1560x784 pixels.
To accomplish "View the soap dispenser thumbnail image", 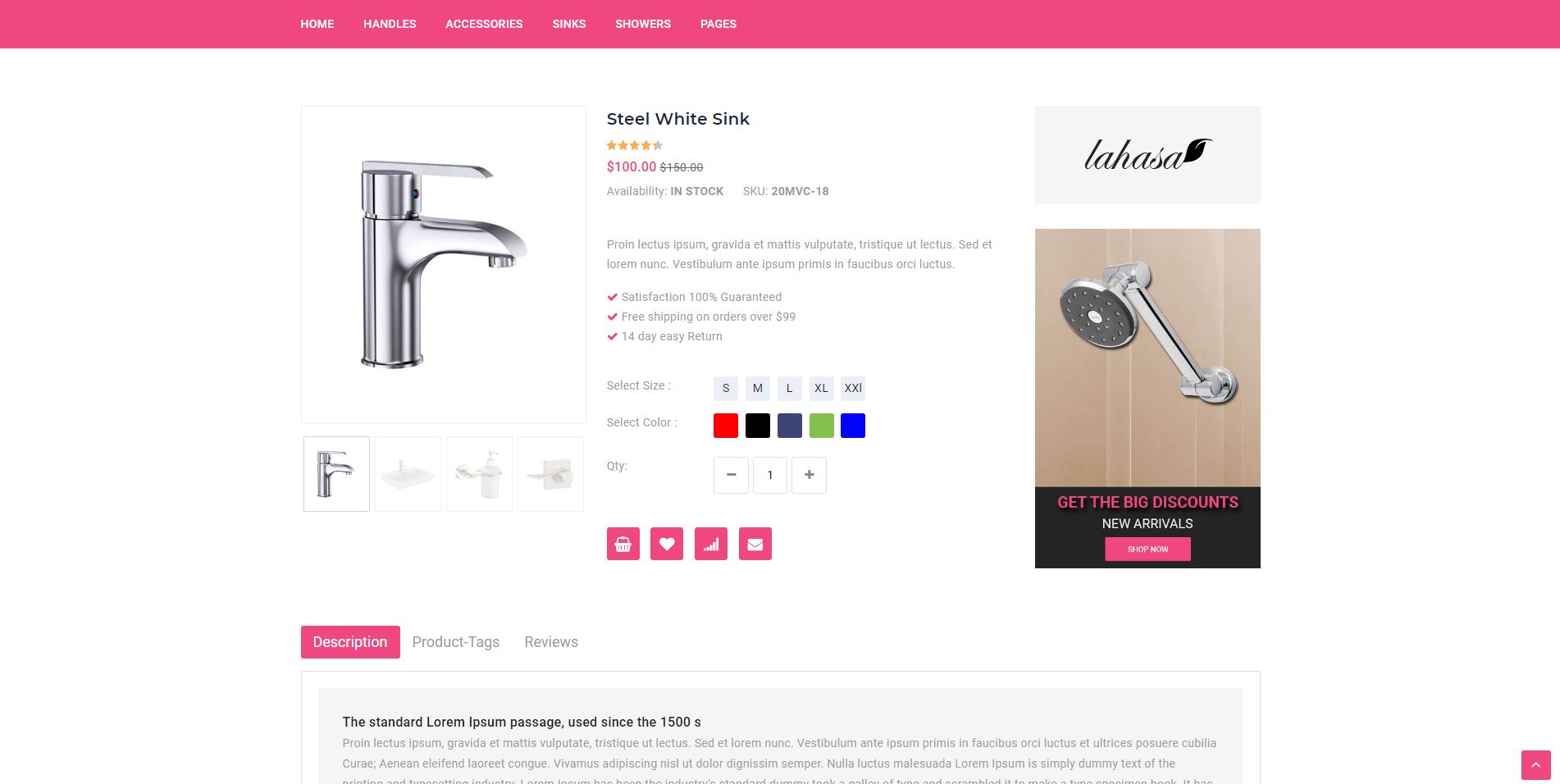I will (479, 474).
